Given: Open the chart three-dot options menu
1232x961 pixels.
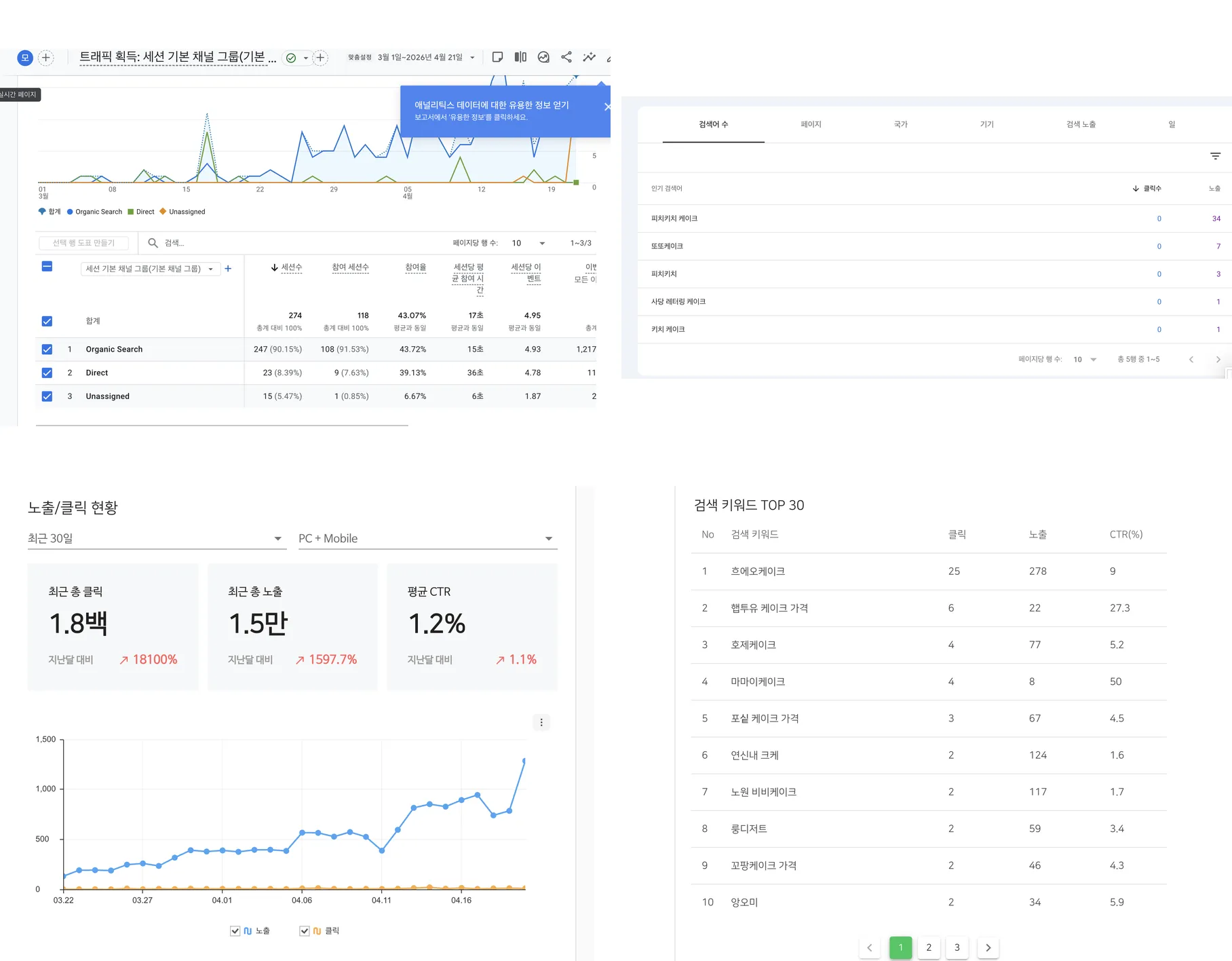Looking at the screenshot, I should [x=541, y=723].
